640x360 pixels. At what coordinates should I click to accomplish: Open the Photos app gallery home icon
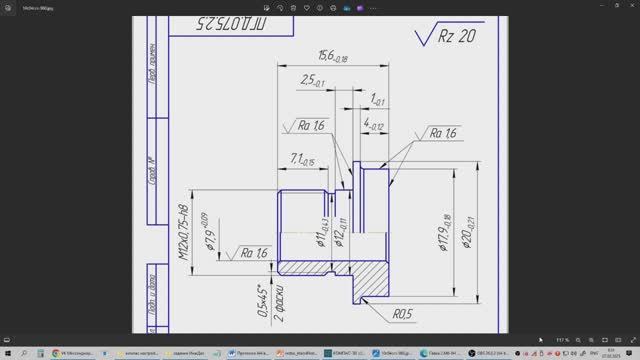(8, 8)
